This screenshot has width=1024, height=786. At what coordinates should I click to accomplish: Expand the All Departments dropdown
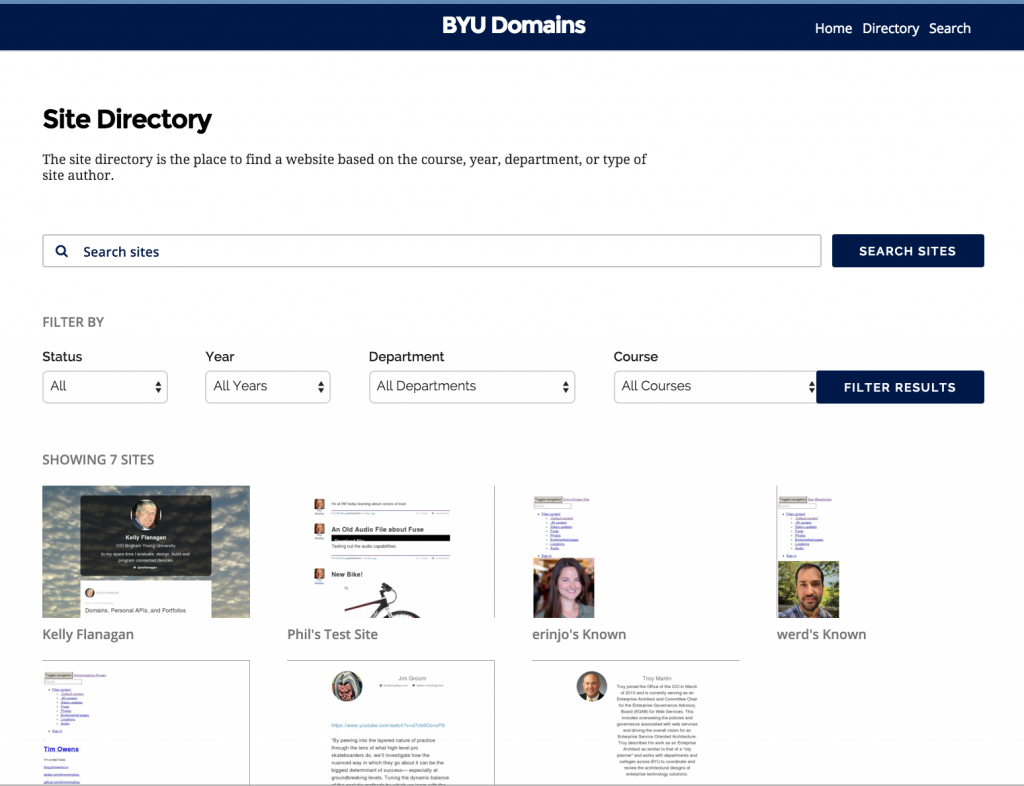[472, 386]
